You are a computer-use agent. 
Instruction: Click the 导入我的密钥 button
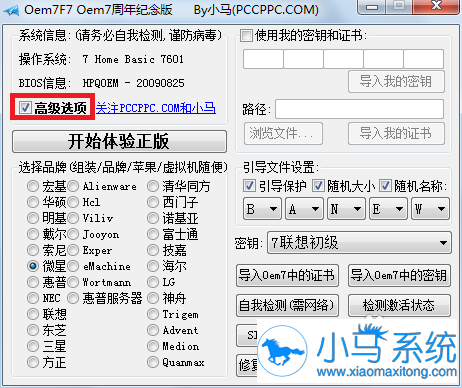[x=396, y=81]
